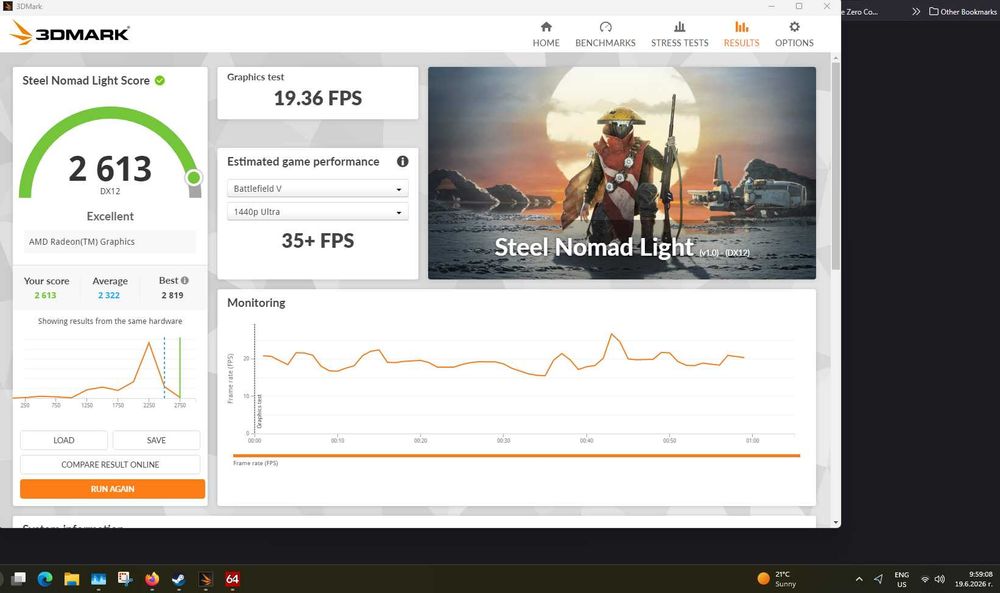Open Task View from the taskbar
Image resolution: width=1000 pixels, height=593 pixels.
pyautogui.click(x=18, y=579)
